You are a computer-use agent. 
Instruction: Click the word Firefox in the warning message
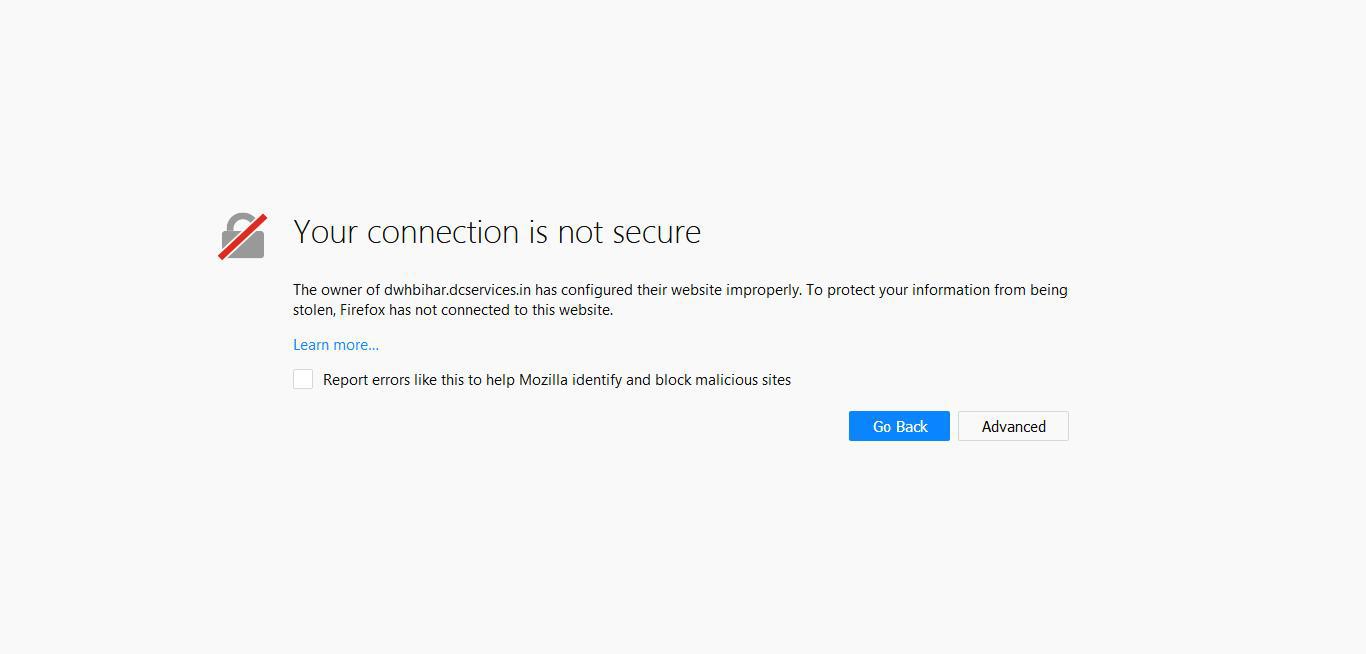(362, 310)
